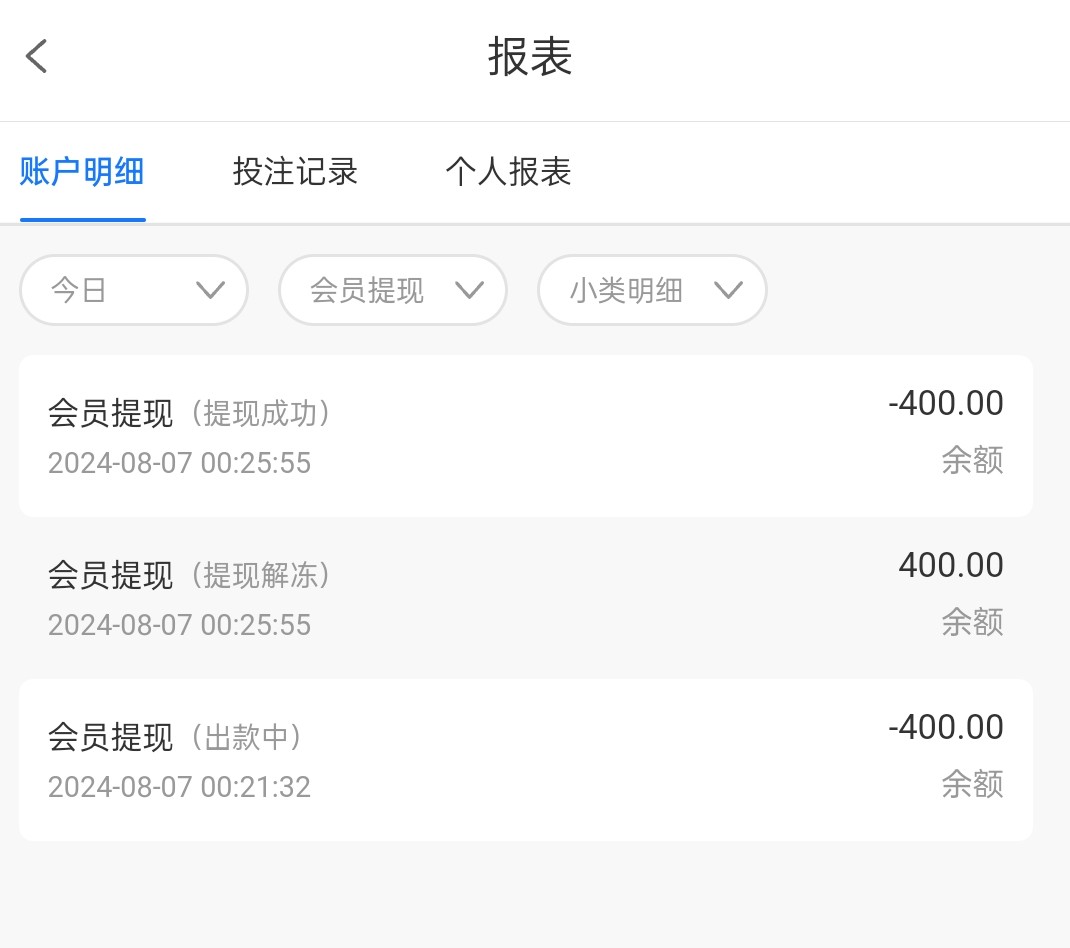The image size is (1070, 948).
Task: Open the 今日 date filter dropdown
Action: pos(134,290)
